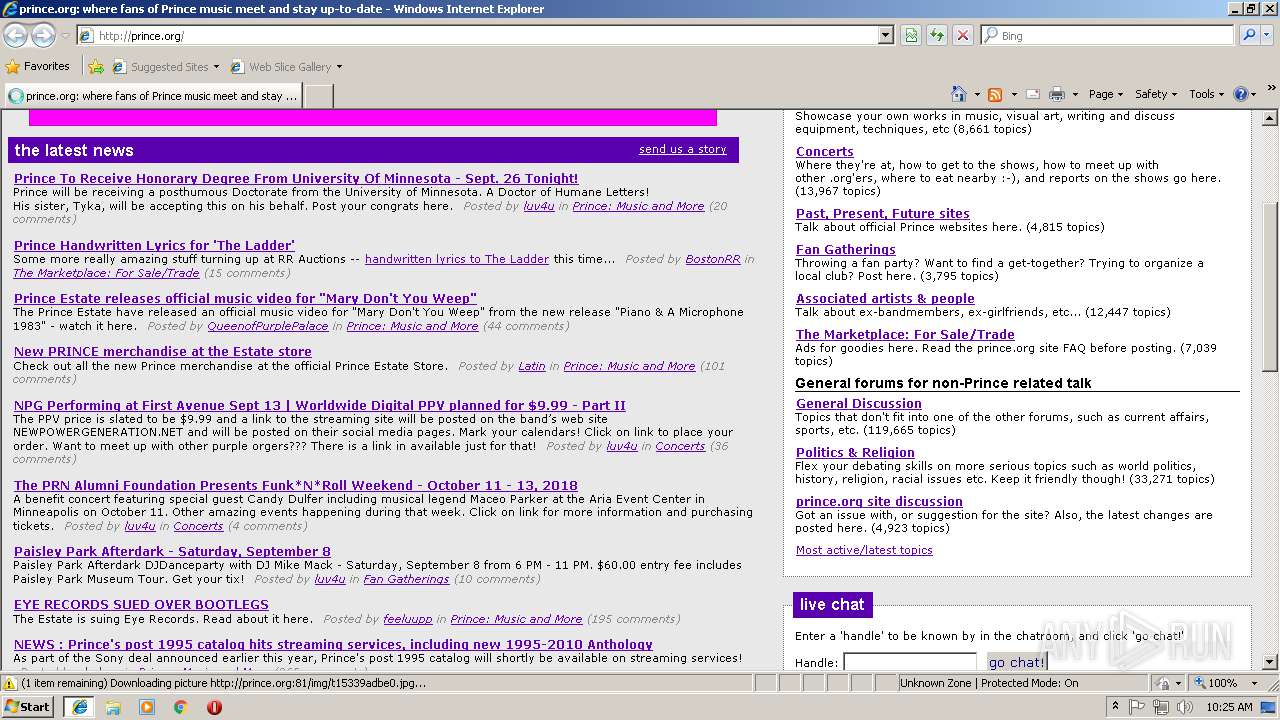Open the NPG First Avenue PPV story

320,405
